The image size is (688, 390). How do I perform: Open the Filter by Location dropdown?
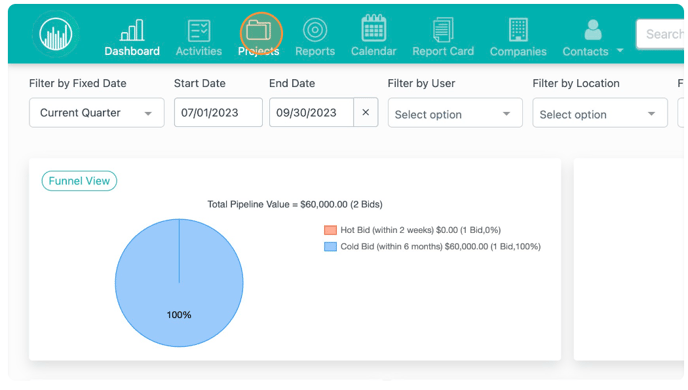coord(600,113)
